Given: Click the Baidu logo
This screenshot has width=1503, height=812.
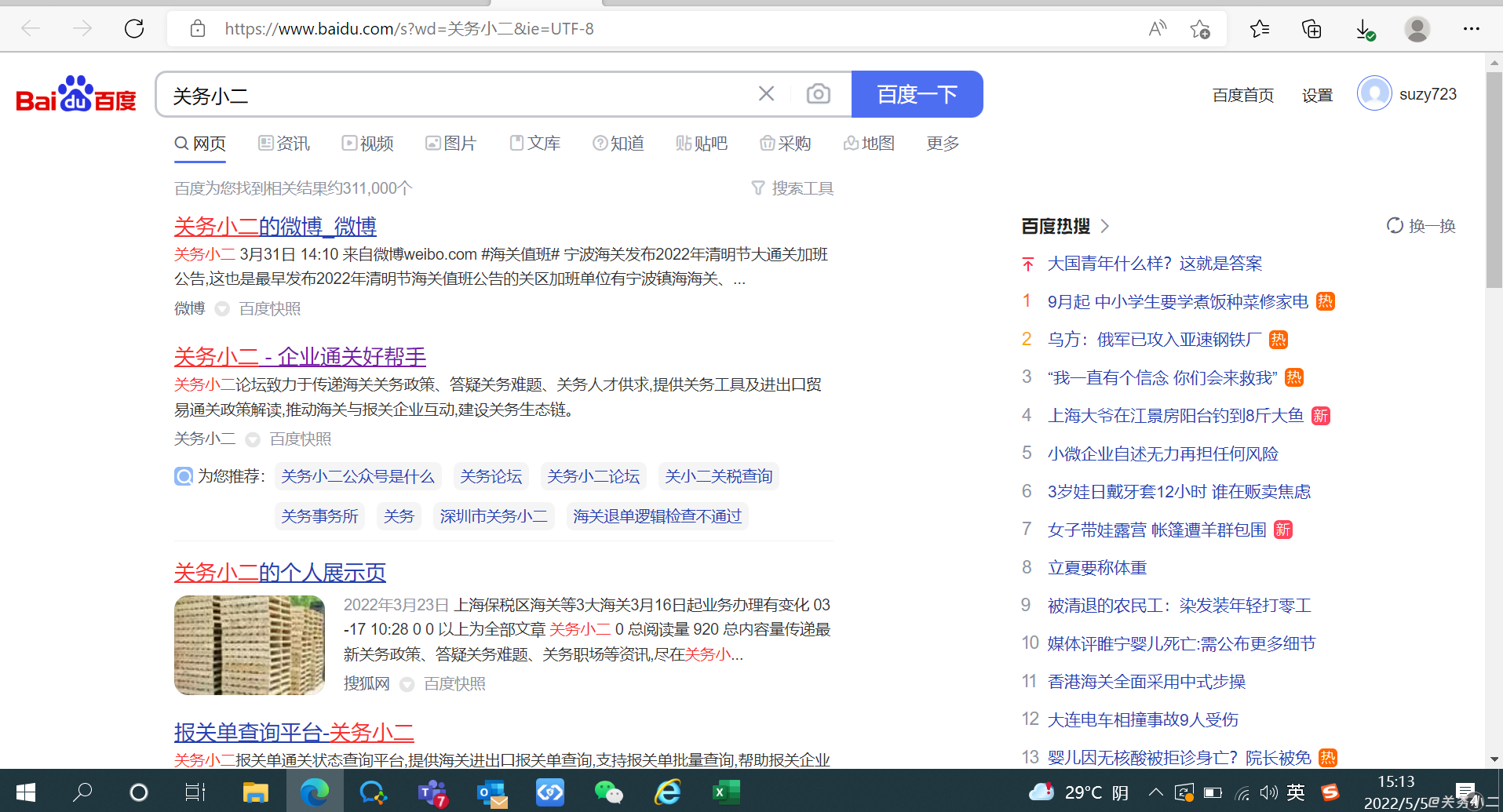Looking at the screenshot, I should point(76,95).
